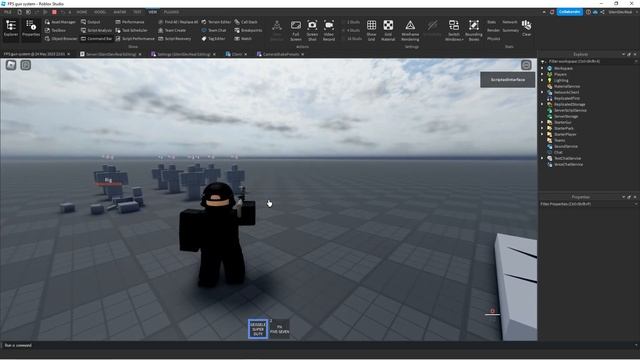Toggle Wireframe Rendering
This screenshot has width=640, height=360.
click(x=410, y=30)
